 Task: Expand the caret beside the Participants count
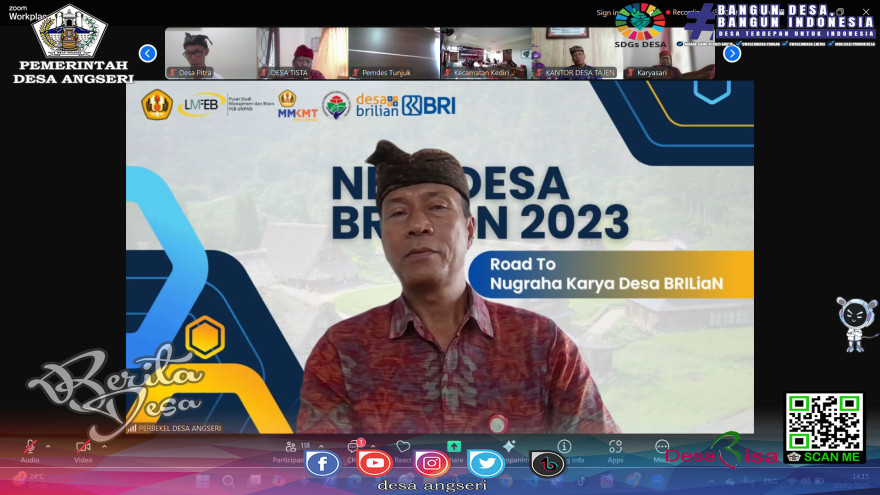click(321, 447)
